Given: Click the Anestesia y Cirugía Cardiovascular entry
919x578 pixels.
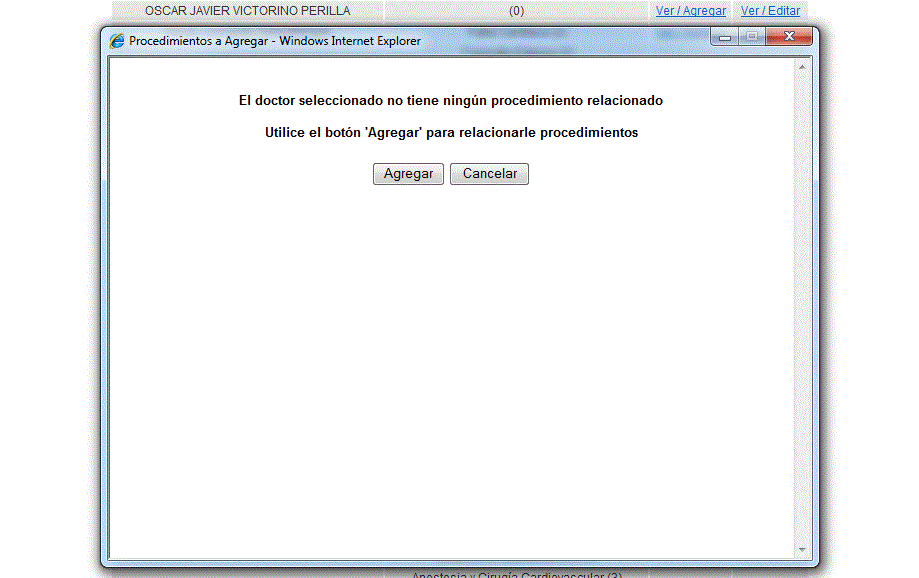Looking at the screenshot, I should pyautogui.click(x=516, y=574).
